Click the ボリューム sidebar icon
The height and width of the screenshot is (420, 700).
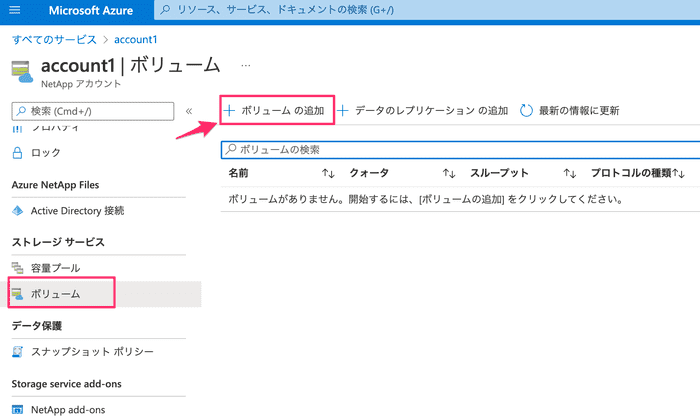[x=17, y=294]
